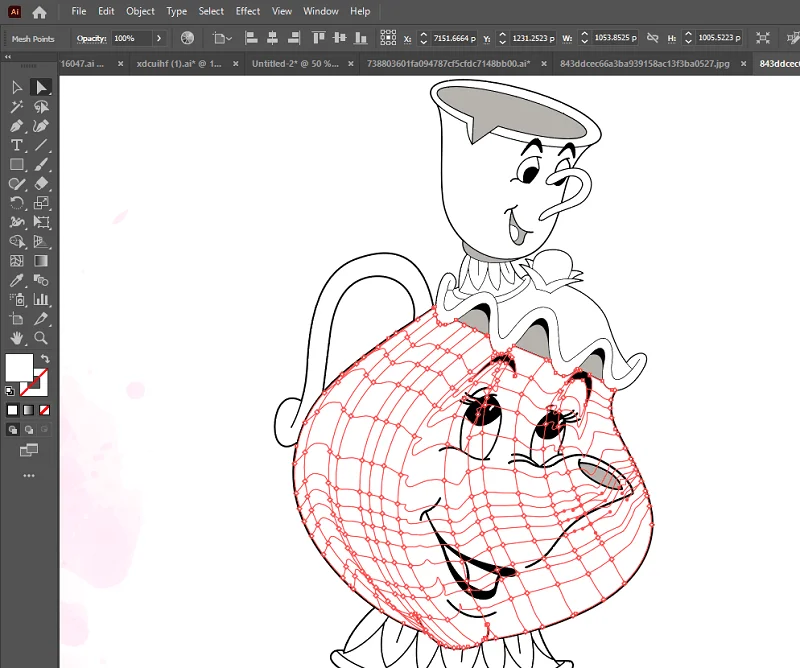Select the Shaper tool
Viewport: 800px width, 668px height.
click(16, 184)
